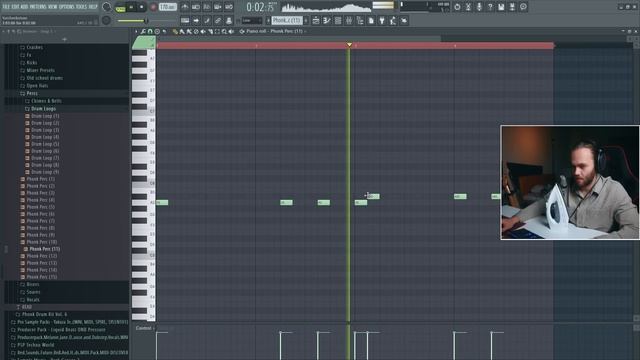Click the main pitch knob

(x=106, y=20)
